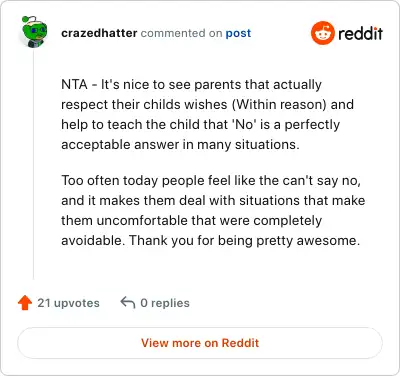Click crazedhatter's green Snoo avatar
The width and height of the screenshot is (400, 376).
[34, 32]
